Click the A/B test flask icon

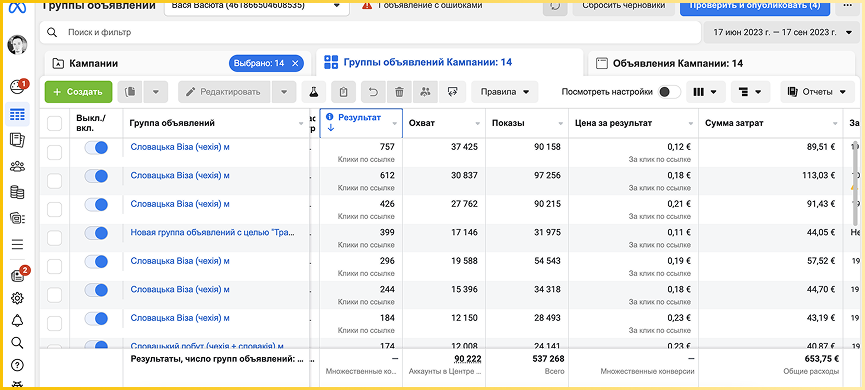coord(314,92)
